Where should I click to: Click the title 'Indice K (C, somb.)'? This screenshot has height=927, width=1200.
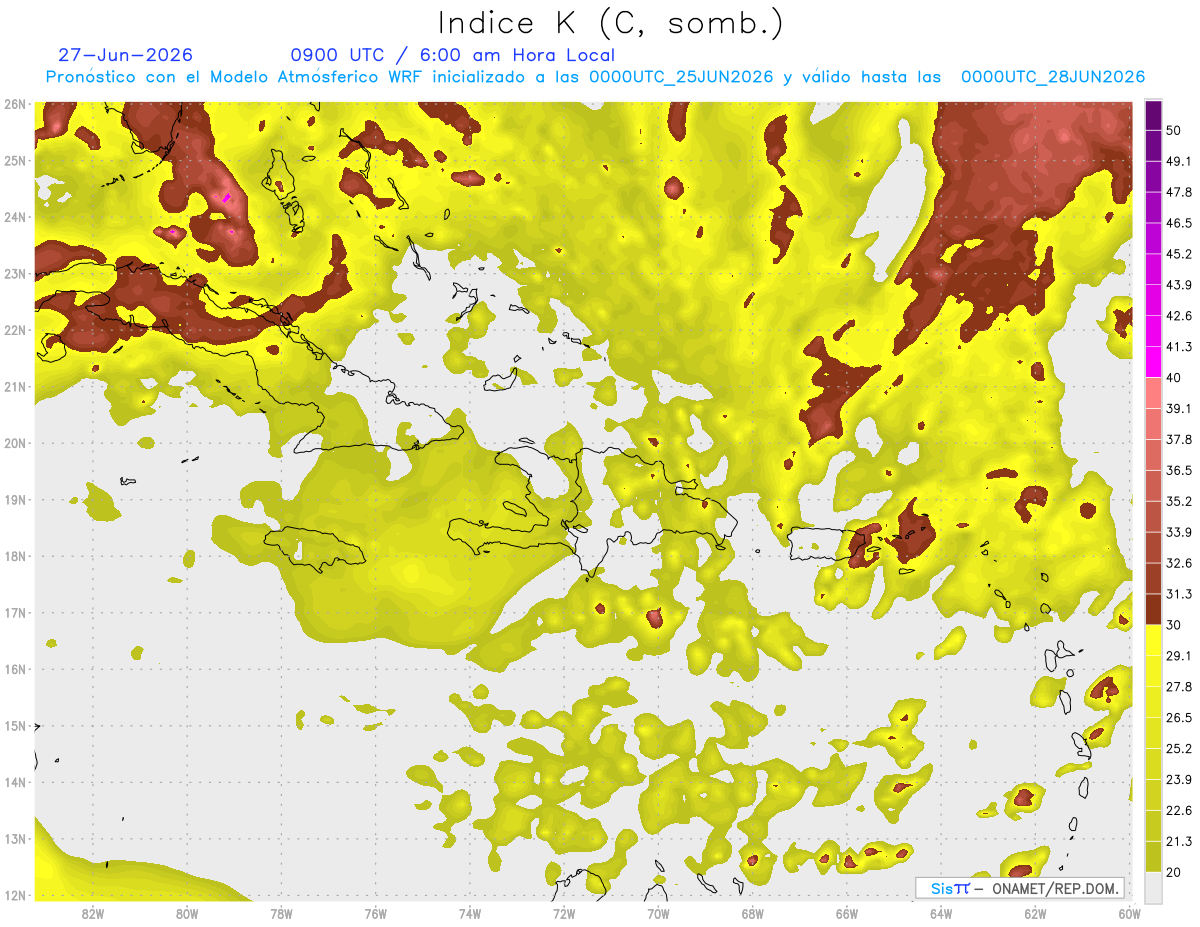point(611,23)
